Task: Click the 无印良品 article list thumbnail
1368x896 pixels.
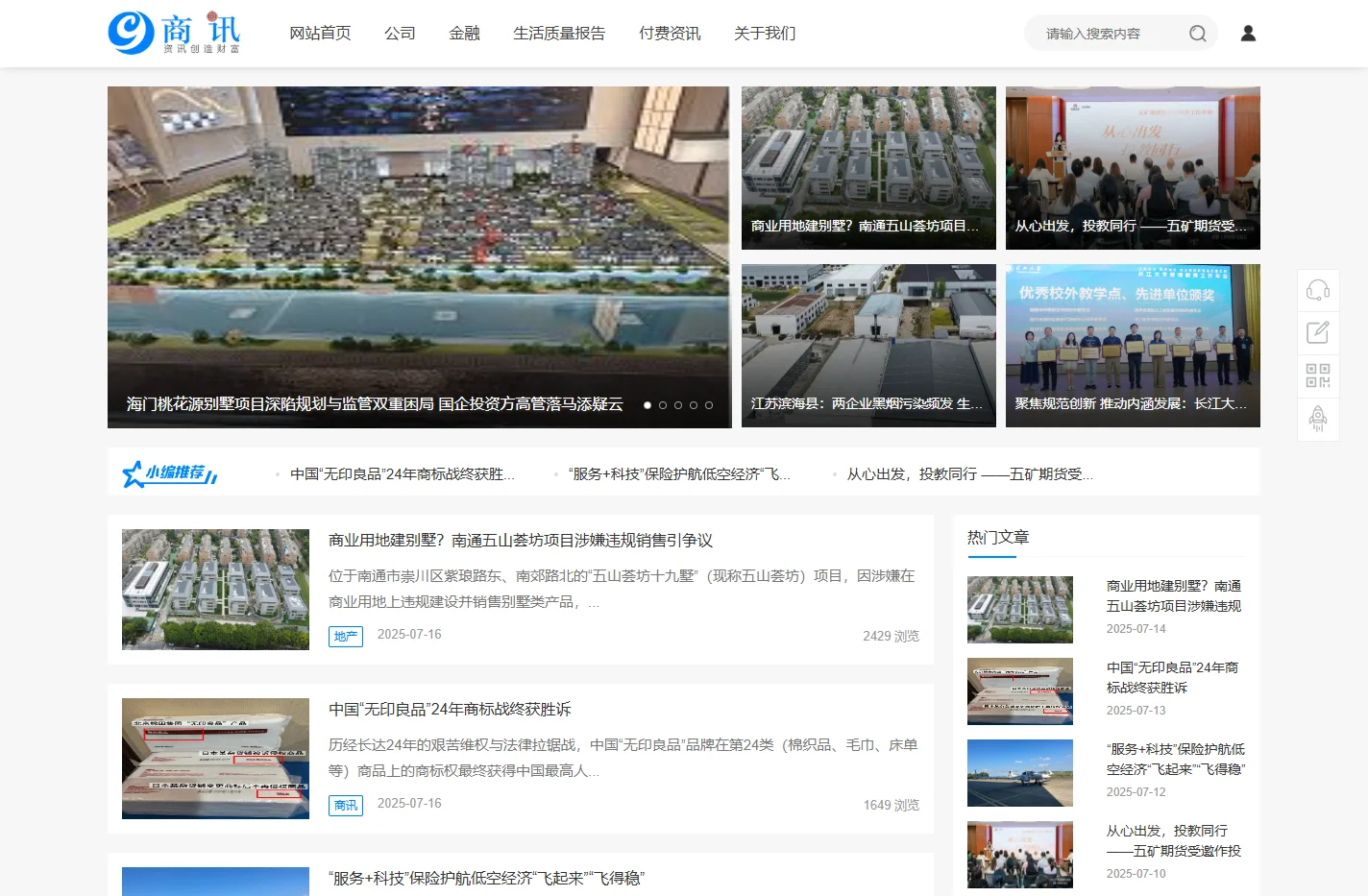Action: (215, 759)
